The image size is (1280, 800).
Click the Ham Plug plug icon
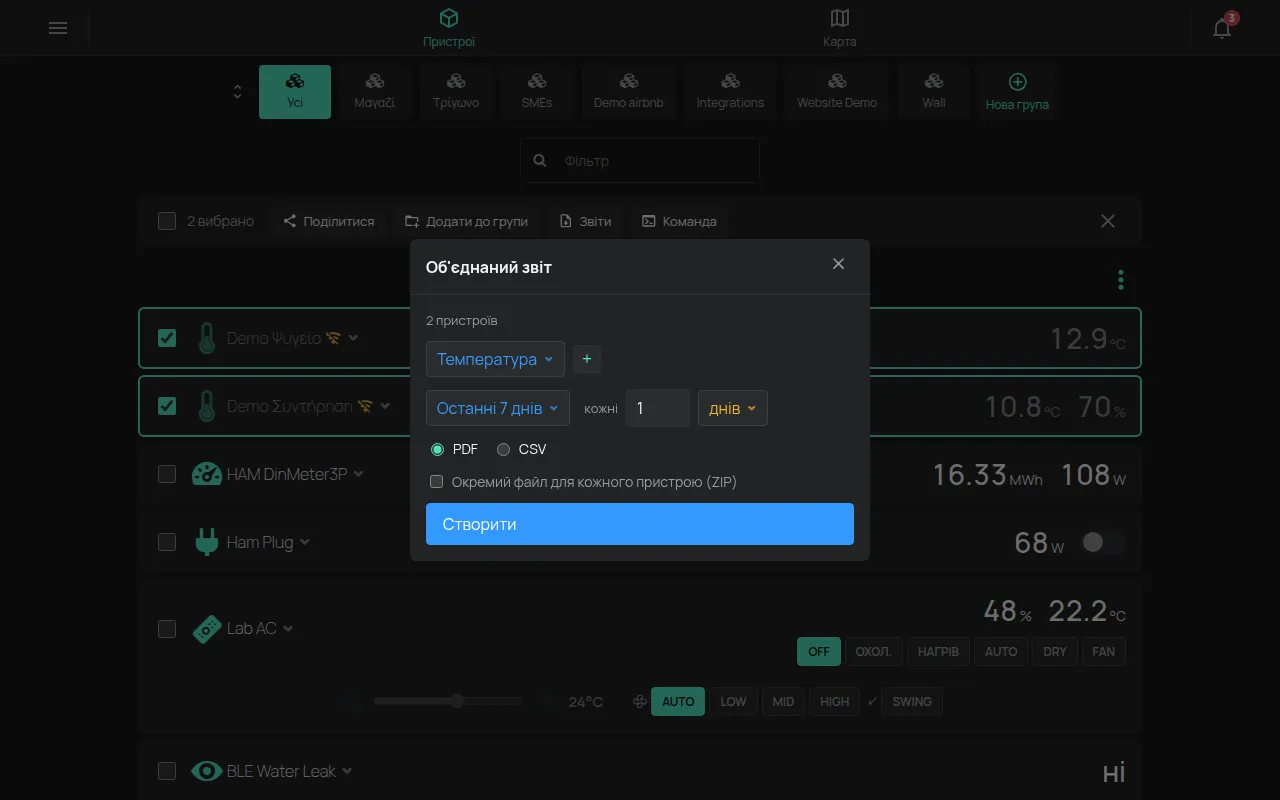(x=206, y=542)
